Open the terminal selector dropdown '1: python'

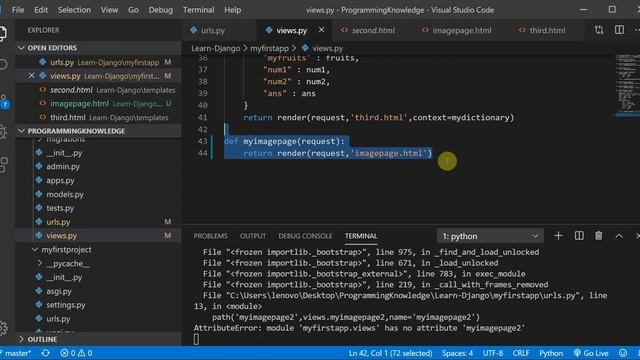click(490, 236)
